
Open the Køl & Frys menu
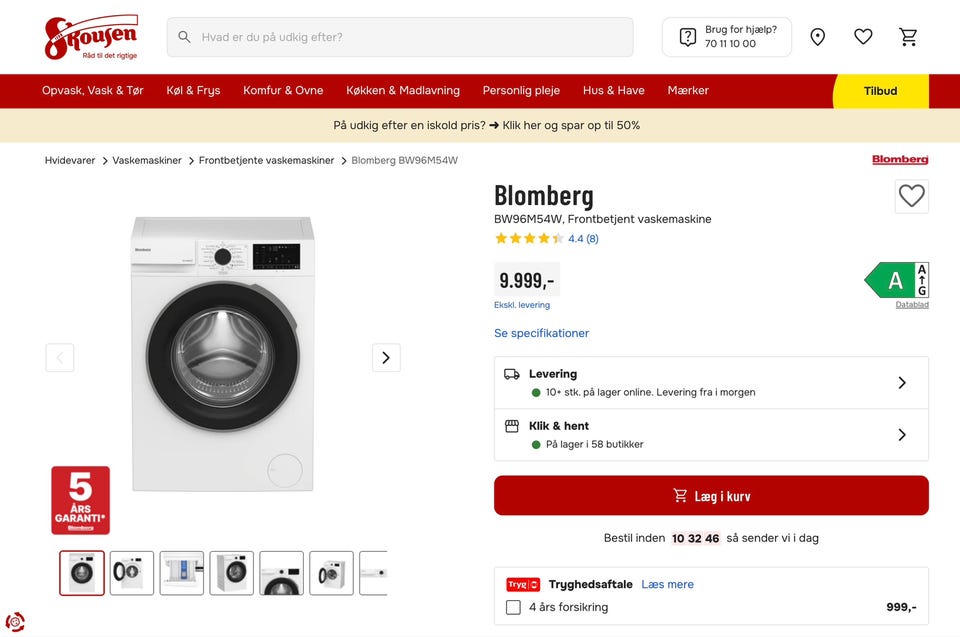[194, 90]
